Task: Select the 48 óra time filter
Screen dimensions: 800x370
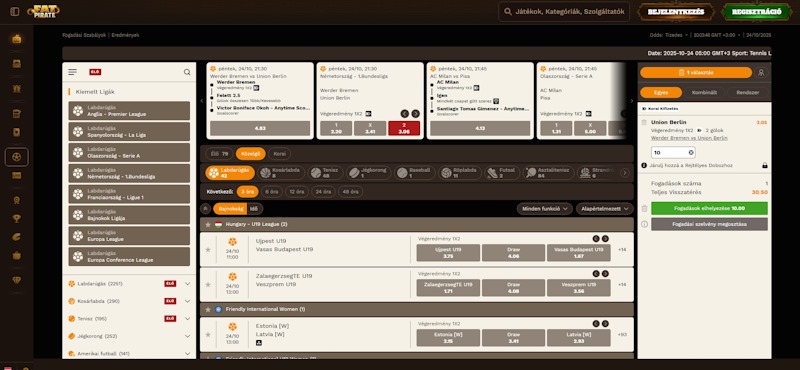Action: pos(350,192)
